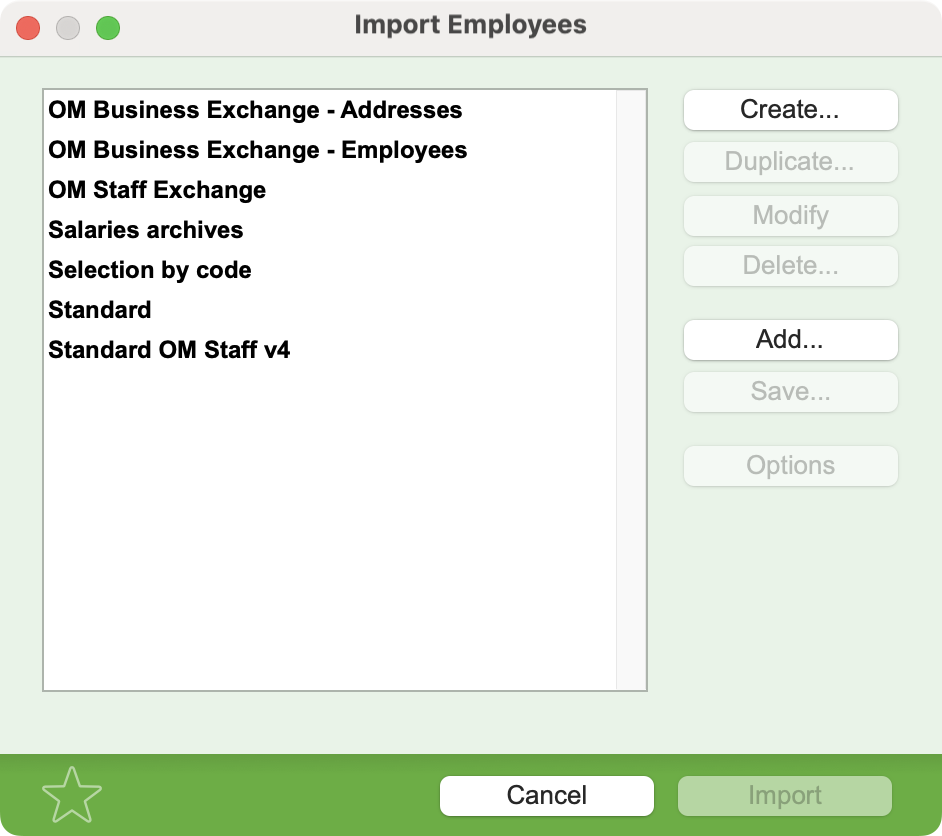Click the Delete... button
The height and width of the screenshot is (836, 942).
tap(791, 265)
